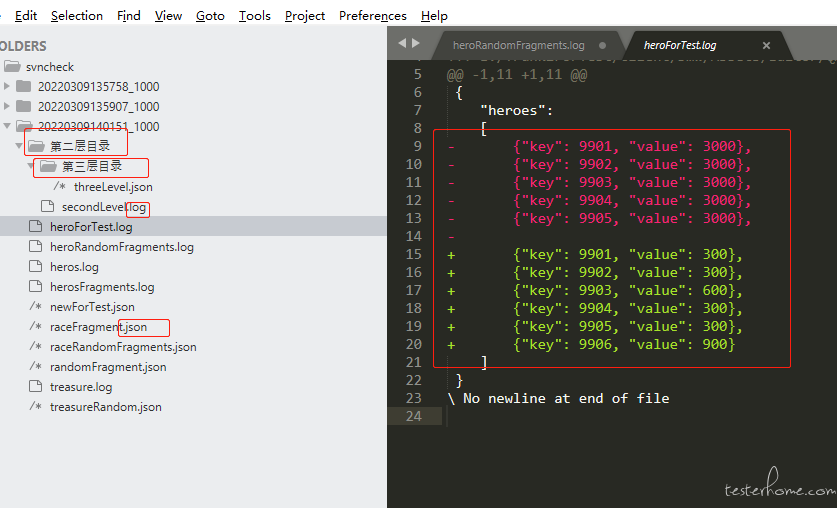Image resolution: width=837 pixels, height=508 pixels.
Task: Click file icon next to heroRandomFragments.log
Action: tap(35, 247)
